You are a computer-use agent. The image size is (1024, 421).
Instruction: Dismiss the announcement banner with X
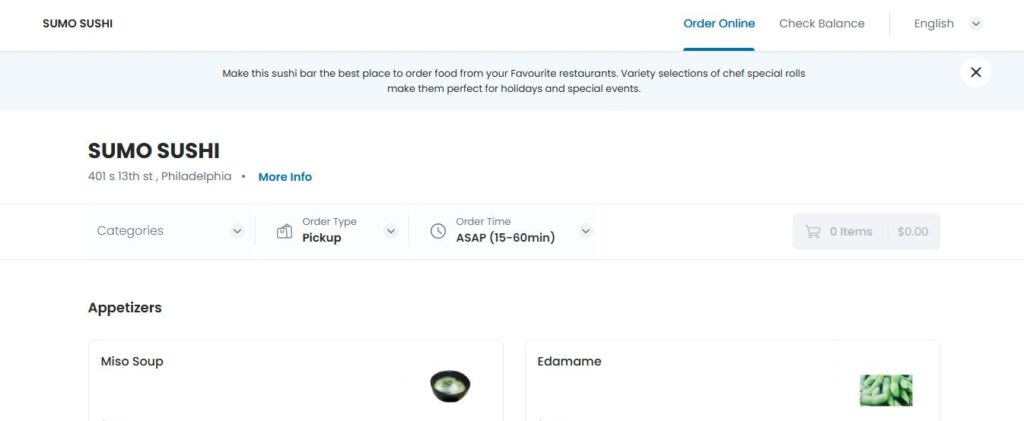point(975,72)
